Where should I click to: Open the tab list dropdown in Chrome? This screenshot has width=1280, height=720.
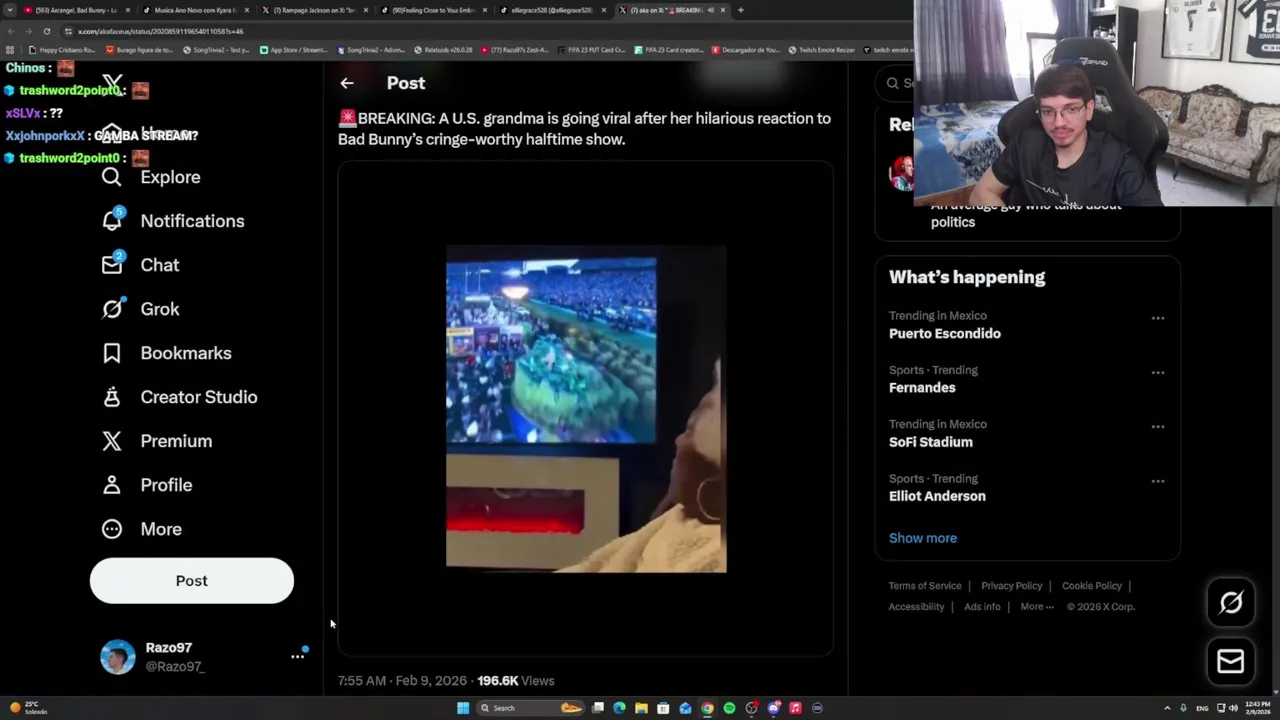pos(10,10)
